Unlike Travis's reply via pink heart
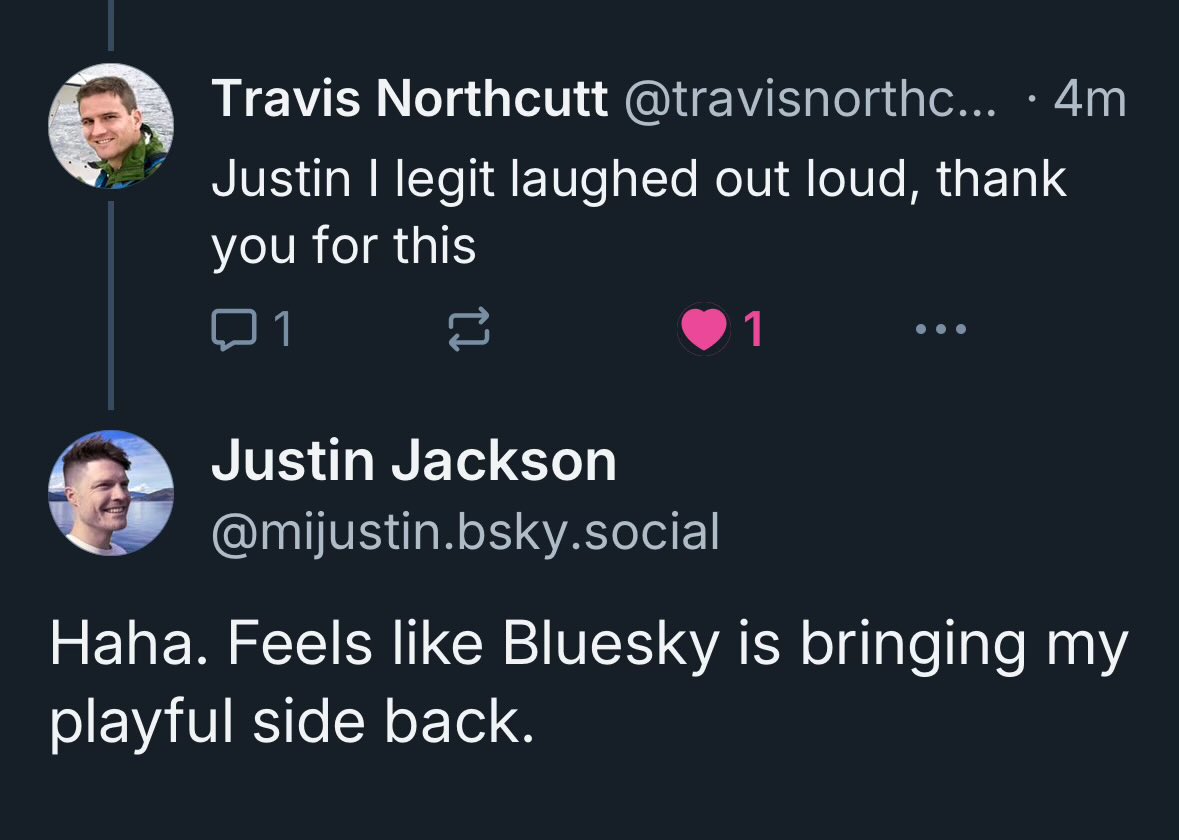Viewport: 1179px width, 840px height. coord(703,329)
